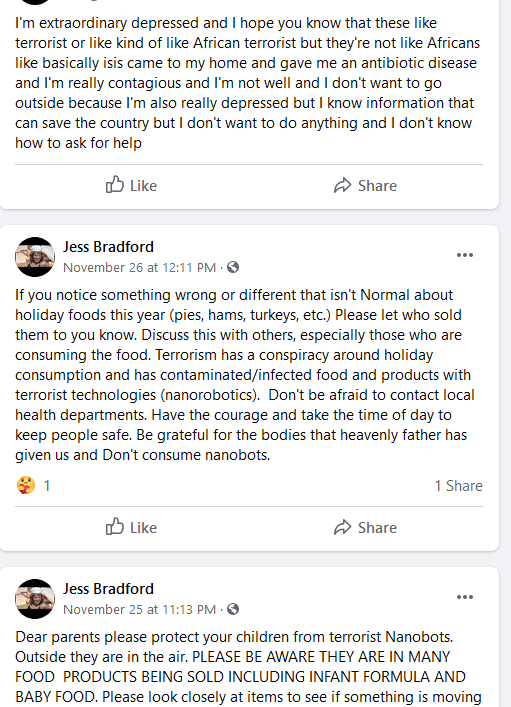Open Jess Bradford name link on November 26 post
Viewport: 511px width, 707px height.
[x=108, y=247]
